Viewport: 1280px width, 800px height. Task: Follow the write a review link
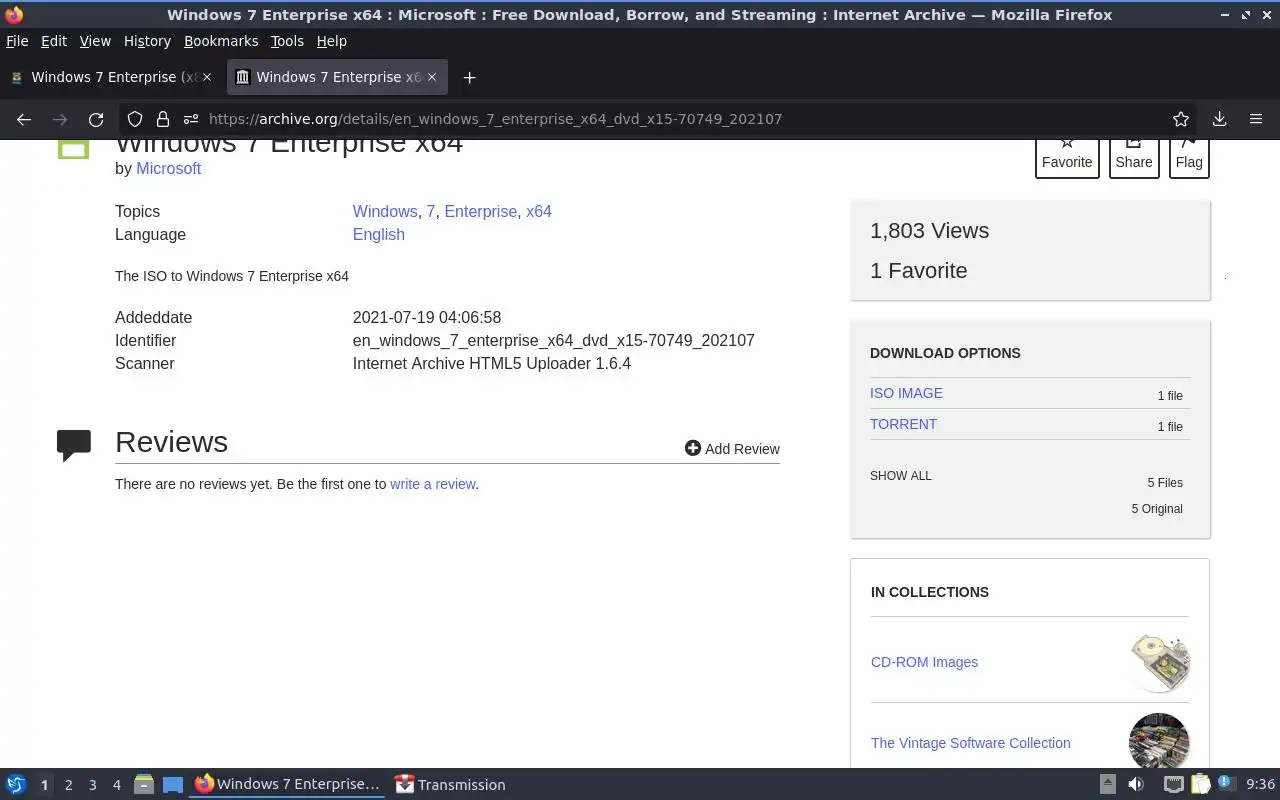click(433, 484)
